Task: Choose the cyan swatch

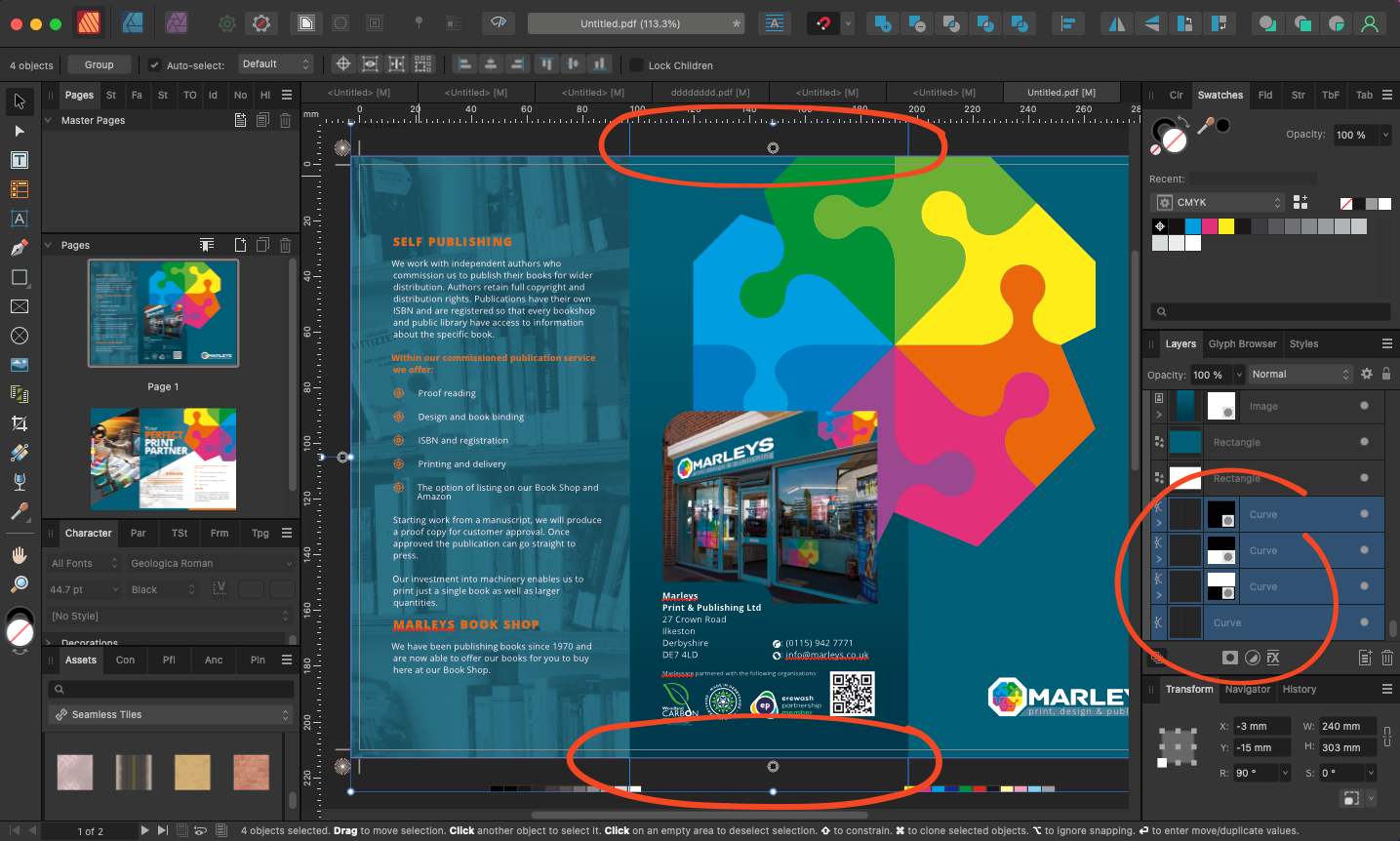Action: (x=1193, y=226)
